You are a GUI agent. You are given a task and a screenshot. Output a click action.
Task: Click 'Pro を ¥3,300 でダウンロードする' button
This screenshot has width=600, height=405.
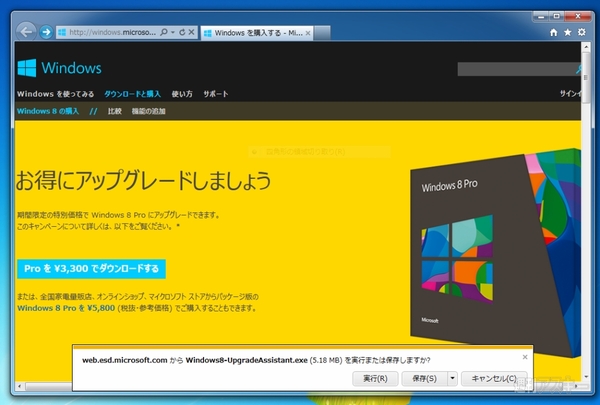(91, 269)
